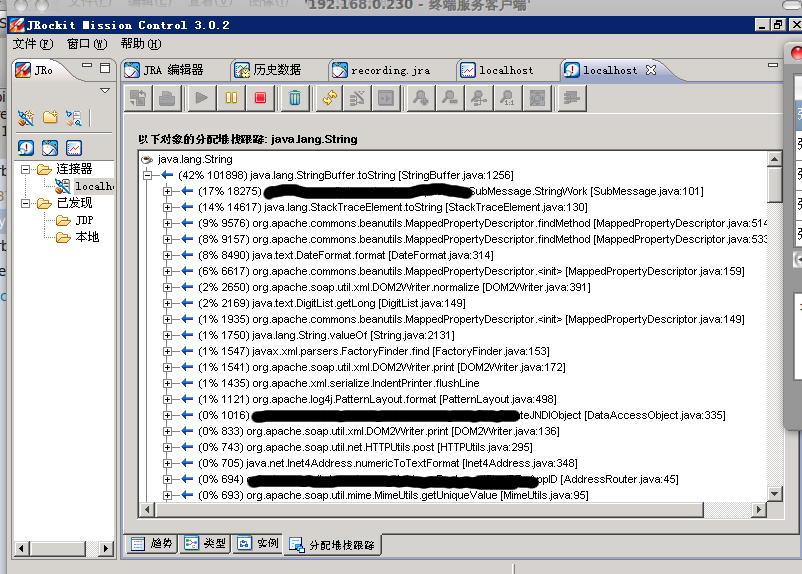Screen dimensions: 802x574
Task: Open the 文件(F) menu
Action: (x=33, y=44)
